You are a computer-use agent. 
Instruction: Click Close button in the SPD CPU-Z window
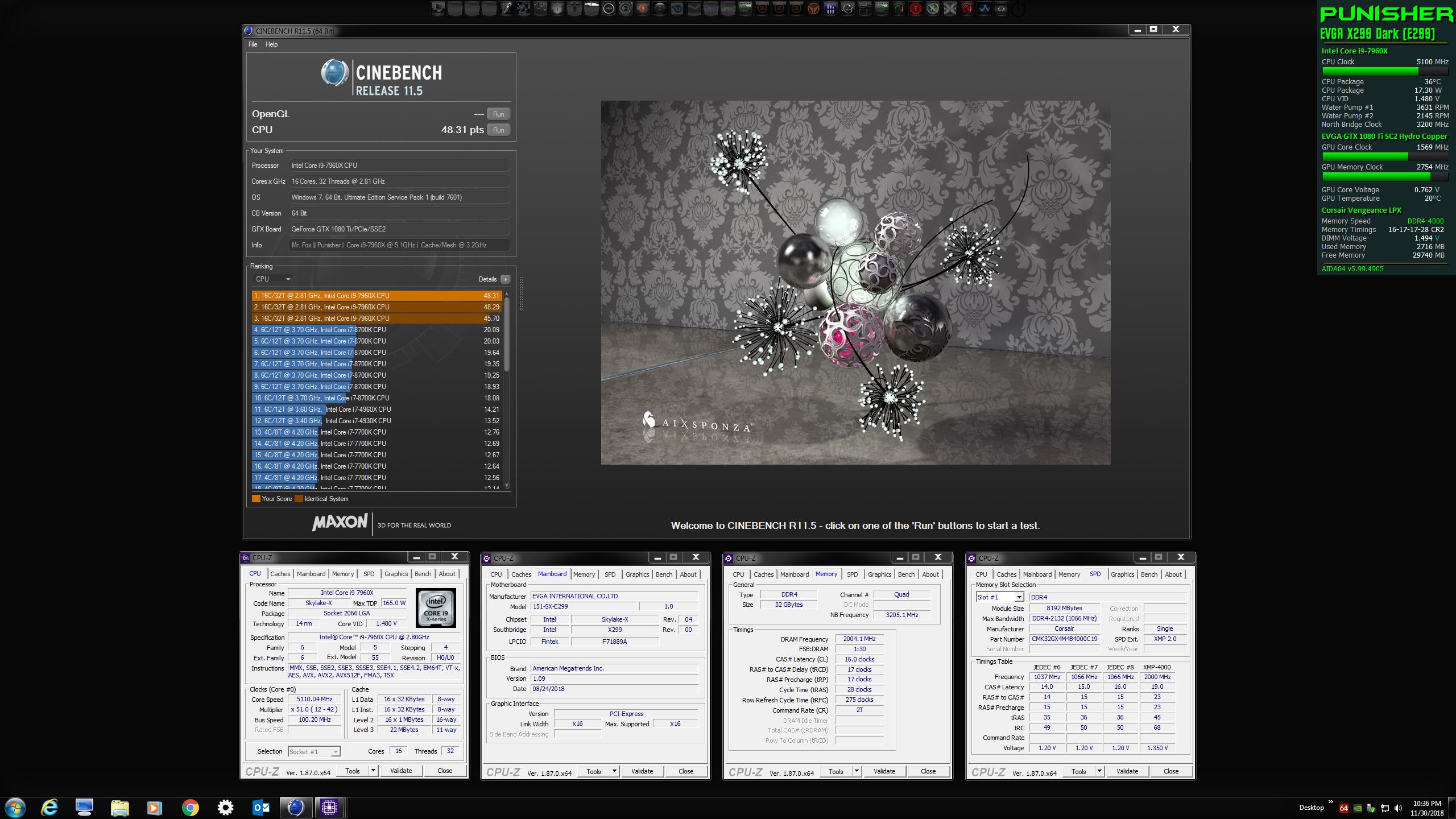point(1171,772)
